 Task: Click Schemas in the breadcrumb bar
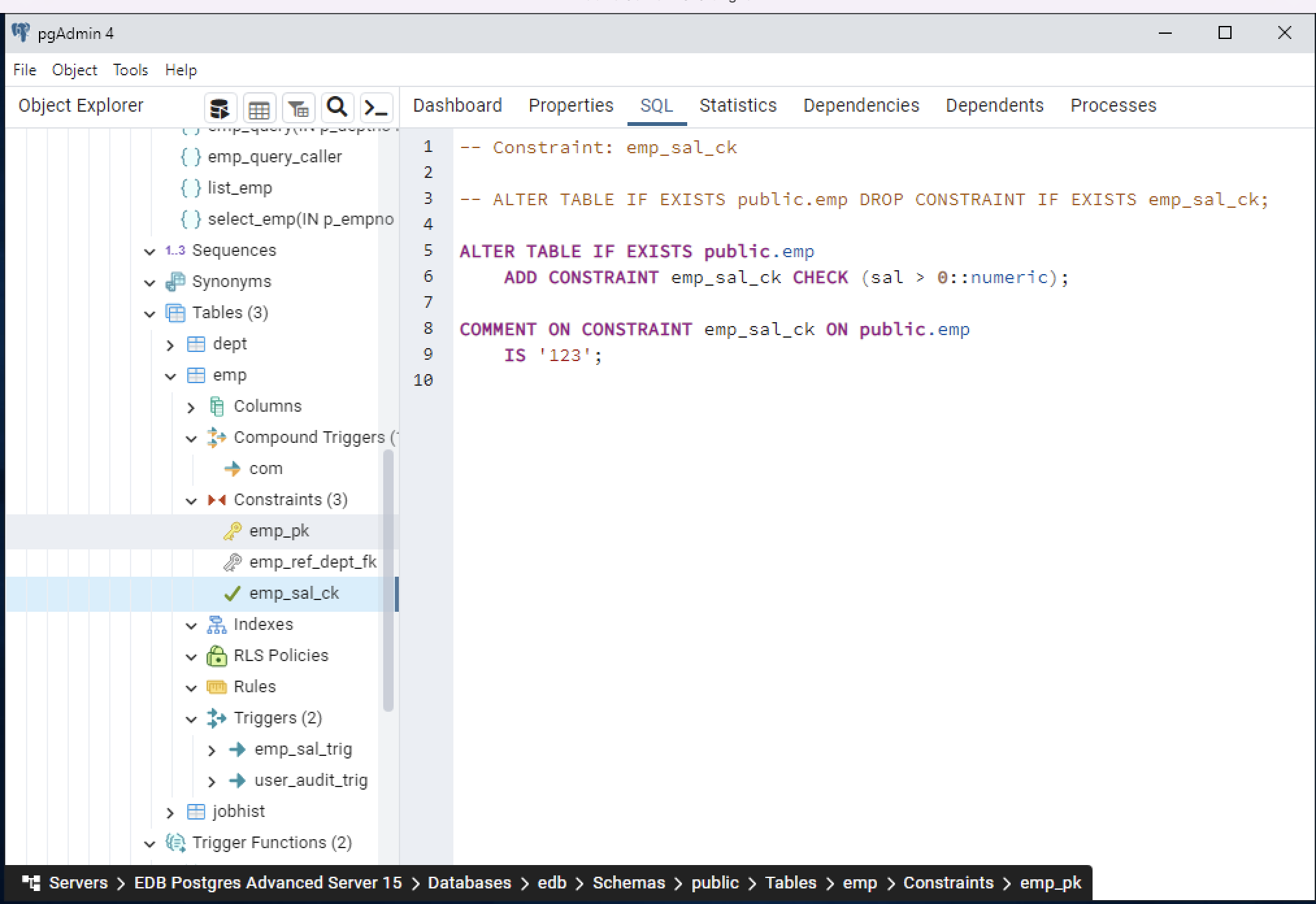tap(628, 883)
